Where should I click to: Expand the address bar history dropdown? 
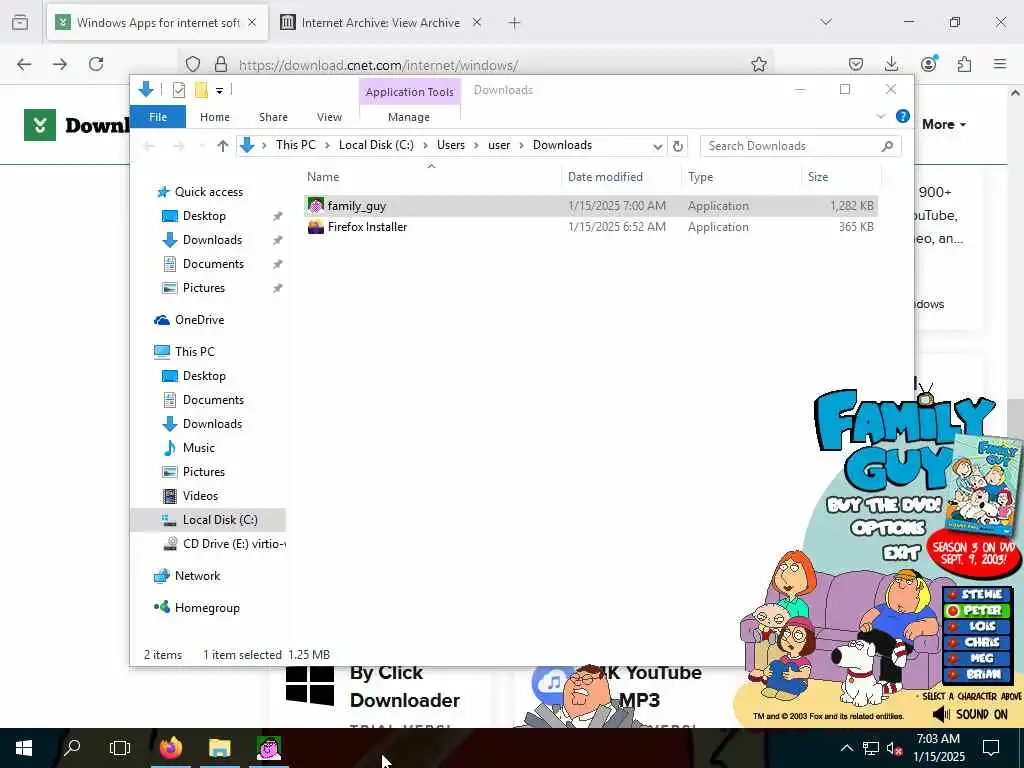(x=658, y=146)
